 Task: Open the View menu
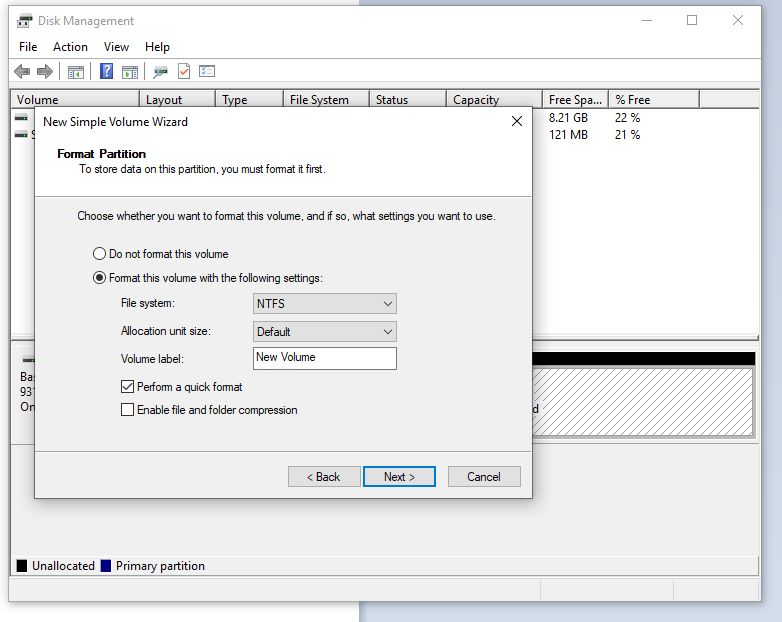[x=116, y=47]
